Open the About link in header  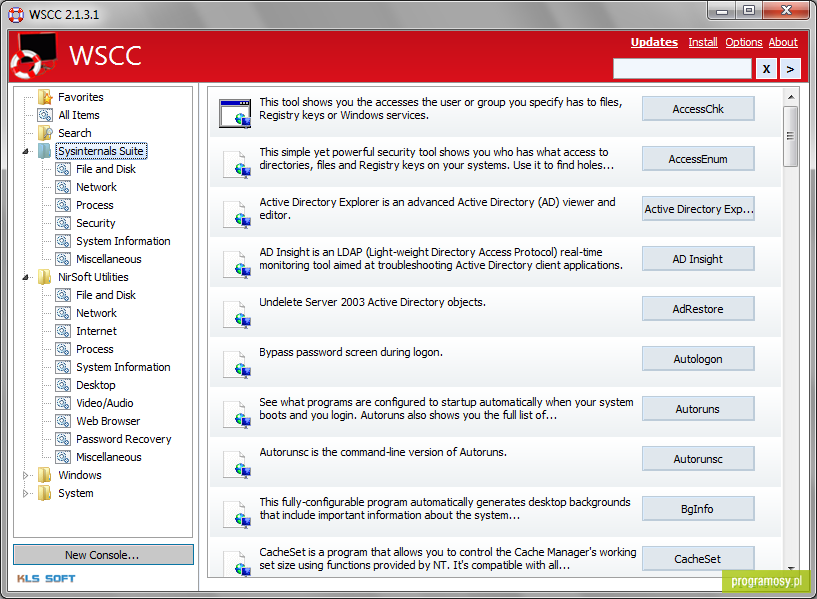[783, 42]
